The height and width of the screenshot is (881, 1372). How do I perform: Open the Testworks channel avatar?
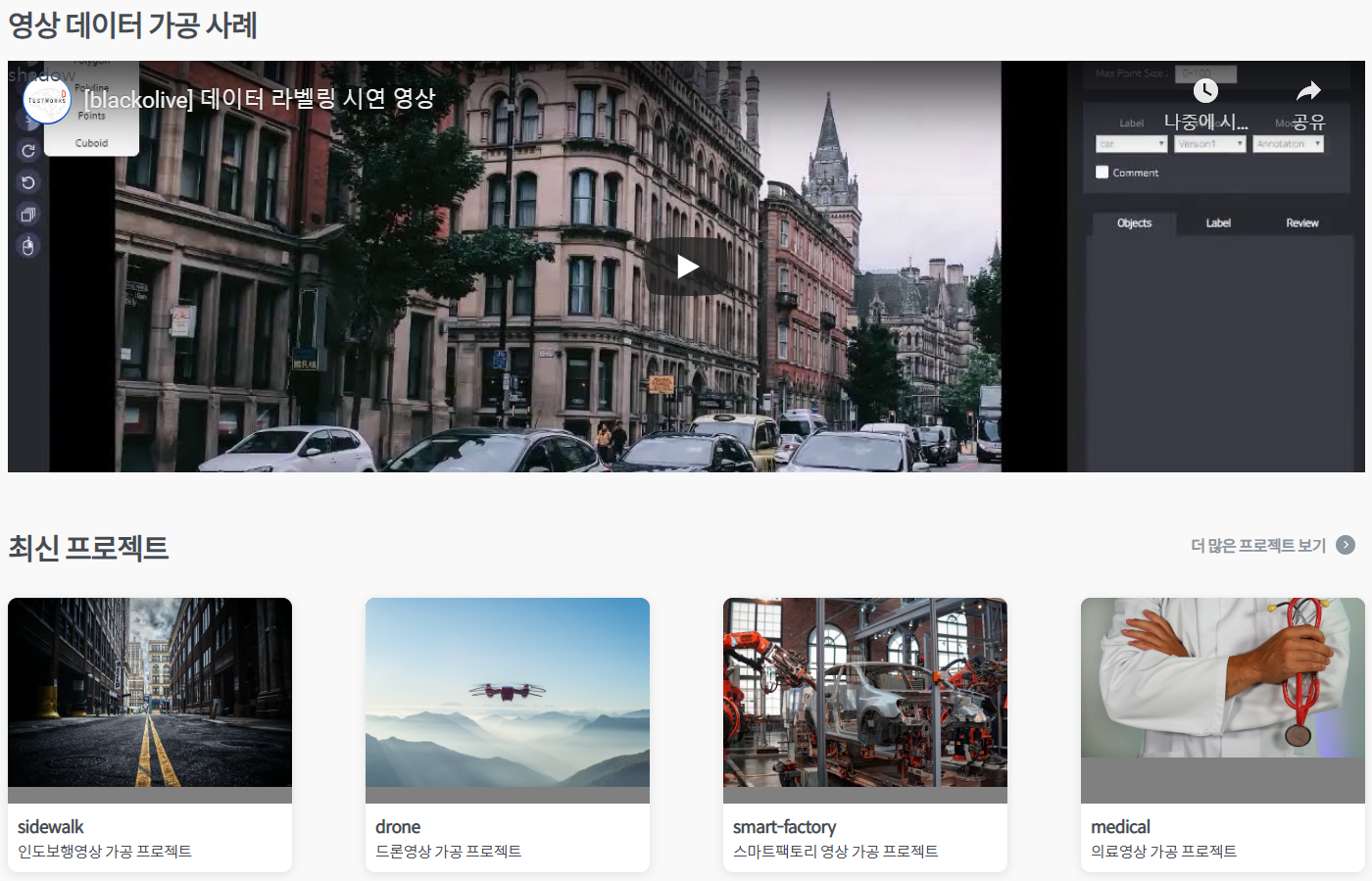47,100
